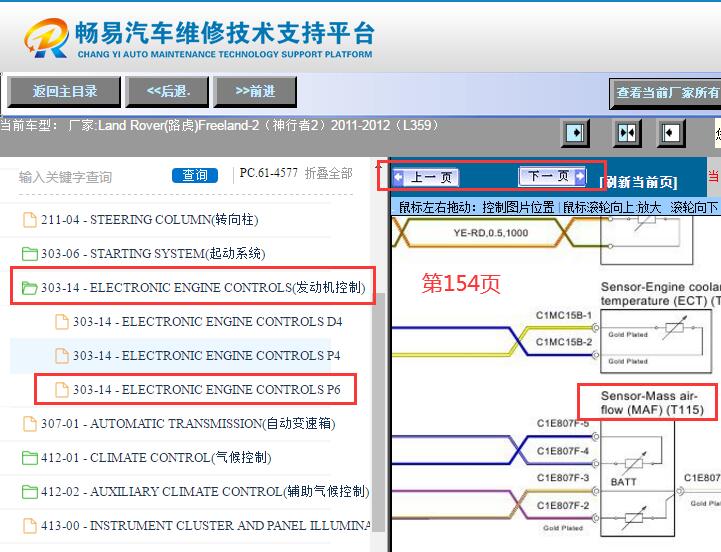
Task: Click Sensor-Engine coolant temperature (ECT) label
Action: pos(660,293)
